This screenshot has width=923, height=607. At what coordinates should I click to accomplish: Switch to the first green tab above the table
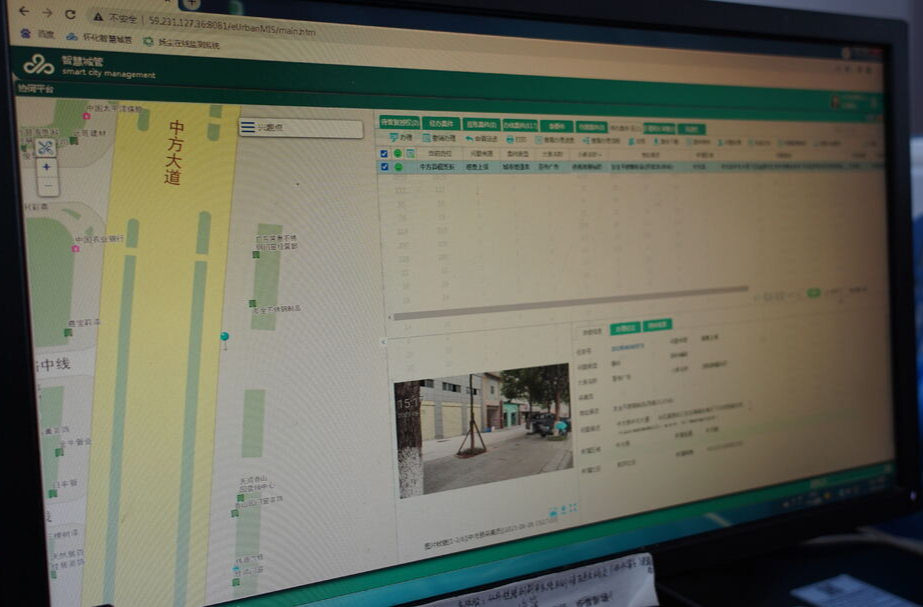point(400,122)
